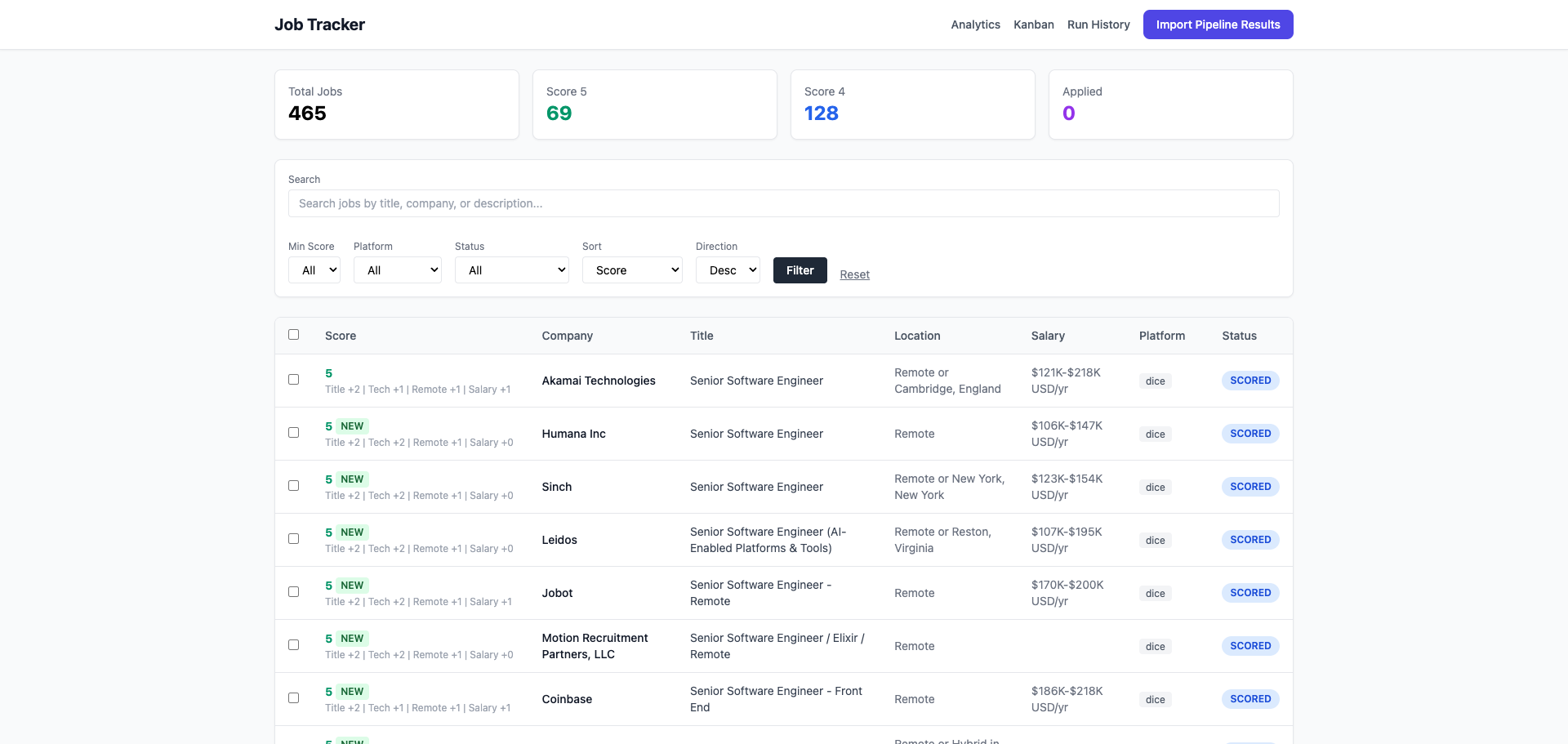
Task: Click the Reset link to clear filters
Action: click(854, 274)
